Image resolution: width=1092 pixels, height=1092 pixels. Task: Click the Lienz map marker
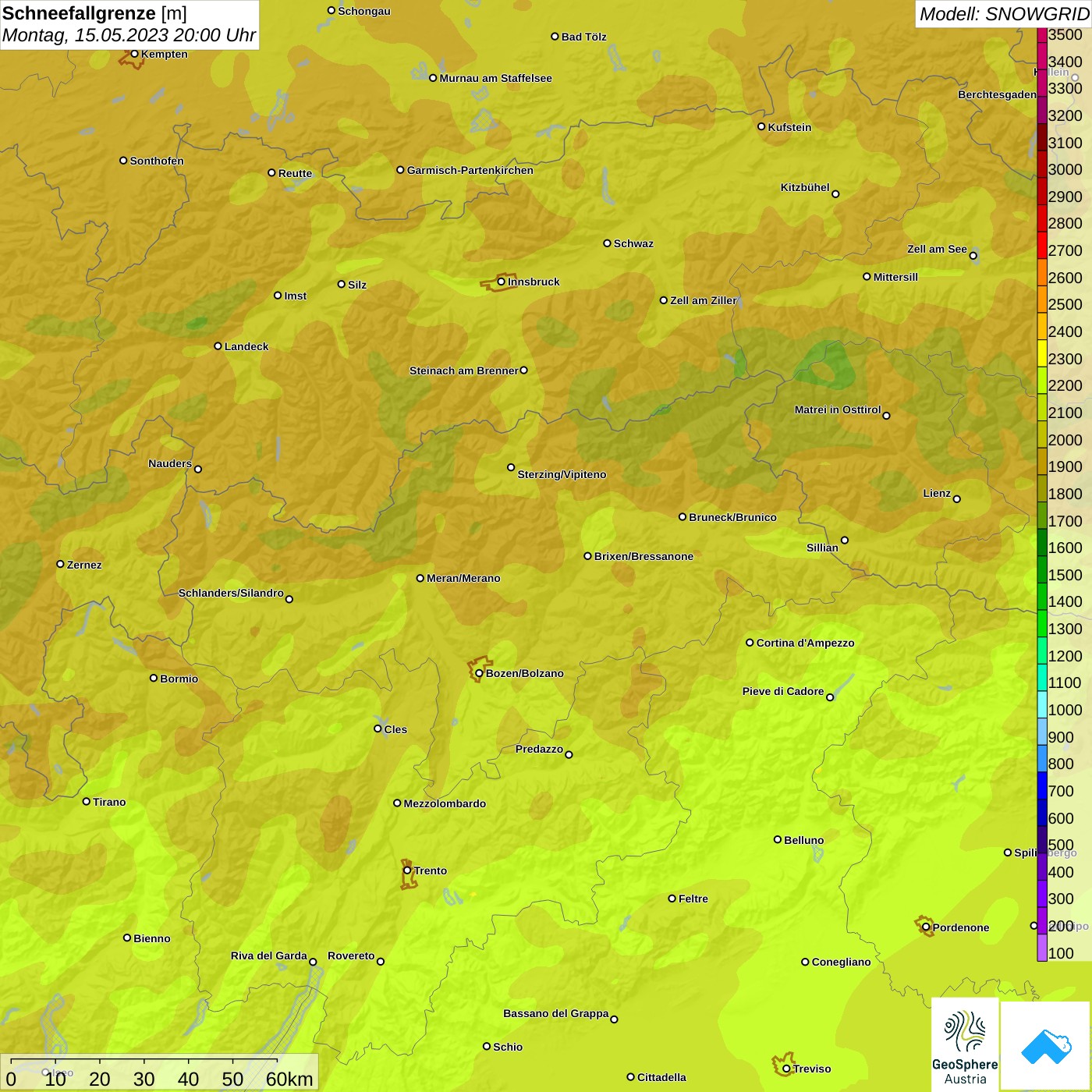point(957,499)
